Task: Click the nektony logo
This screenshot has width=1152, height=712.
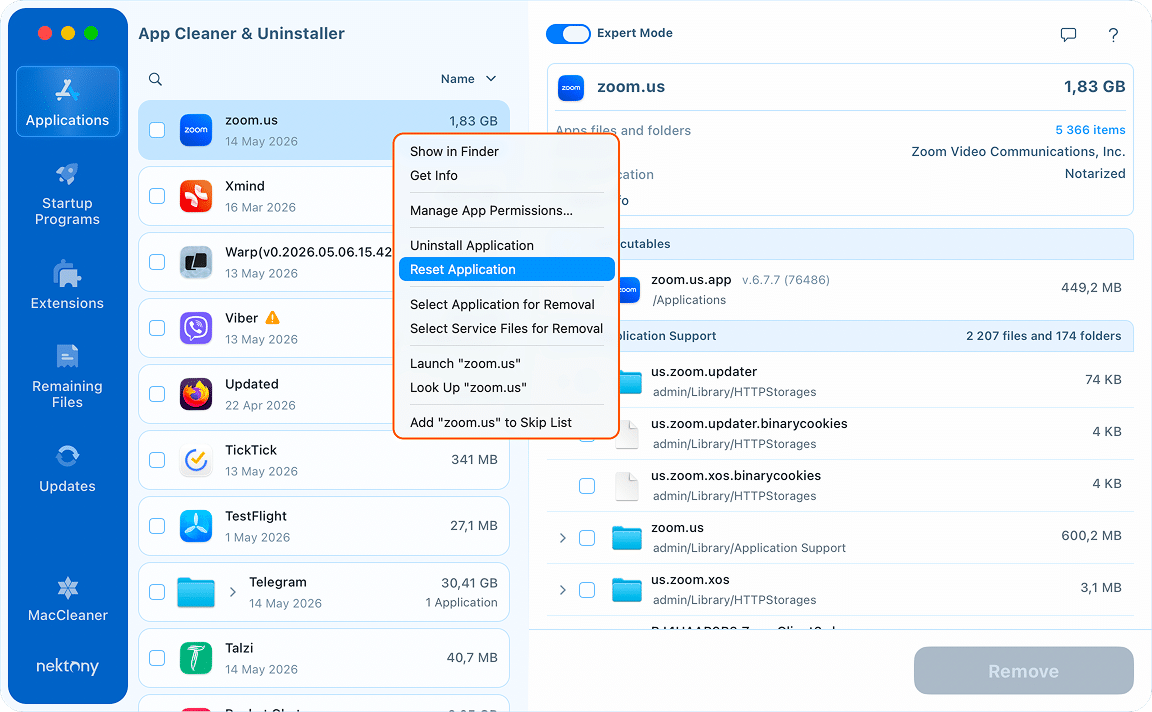Action: (x=68, y=666)
